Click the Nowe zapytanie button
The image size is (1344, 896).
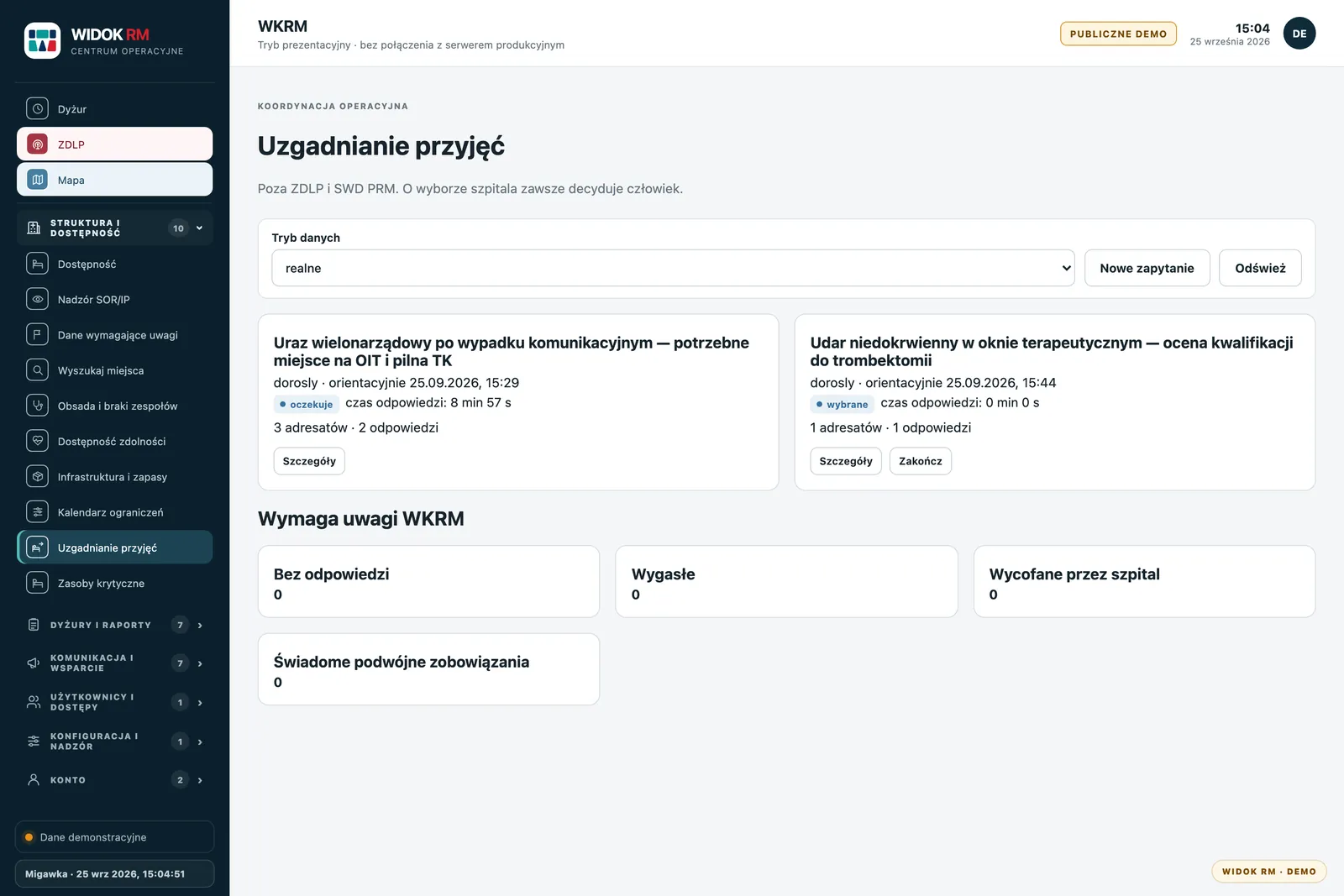1147,268
